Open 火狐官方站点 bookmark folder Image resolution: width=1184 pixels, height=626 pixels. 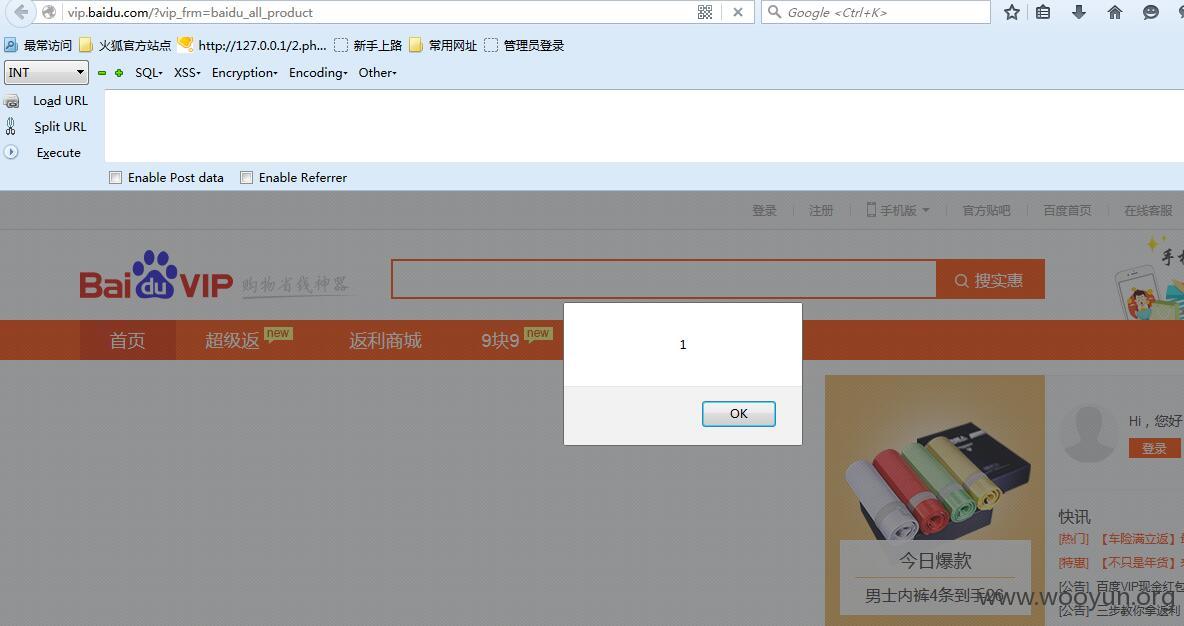pos(125,45)
